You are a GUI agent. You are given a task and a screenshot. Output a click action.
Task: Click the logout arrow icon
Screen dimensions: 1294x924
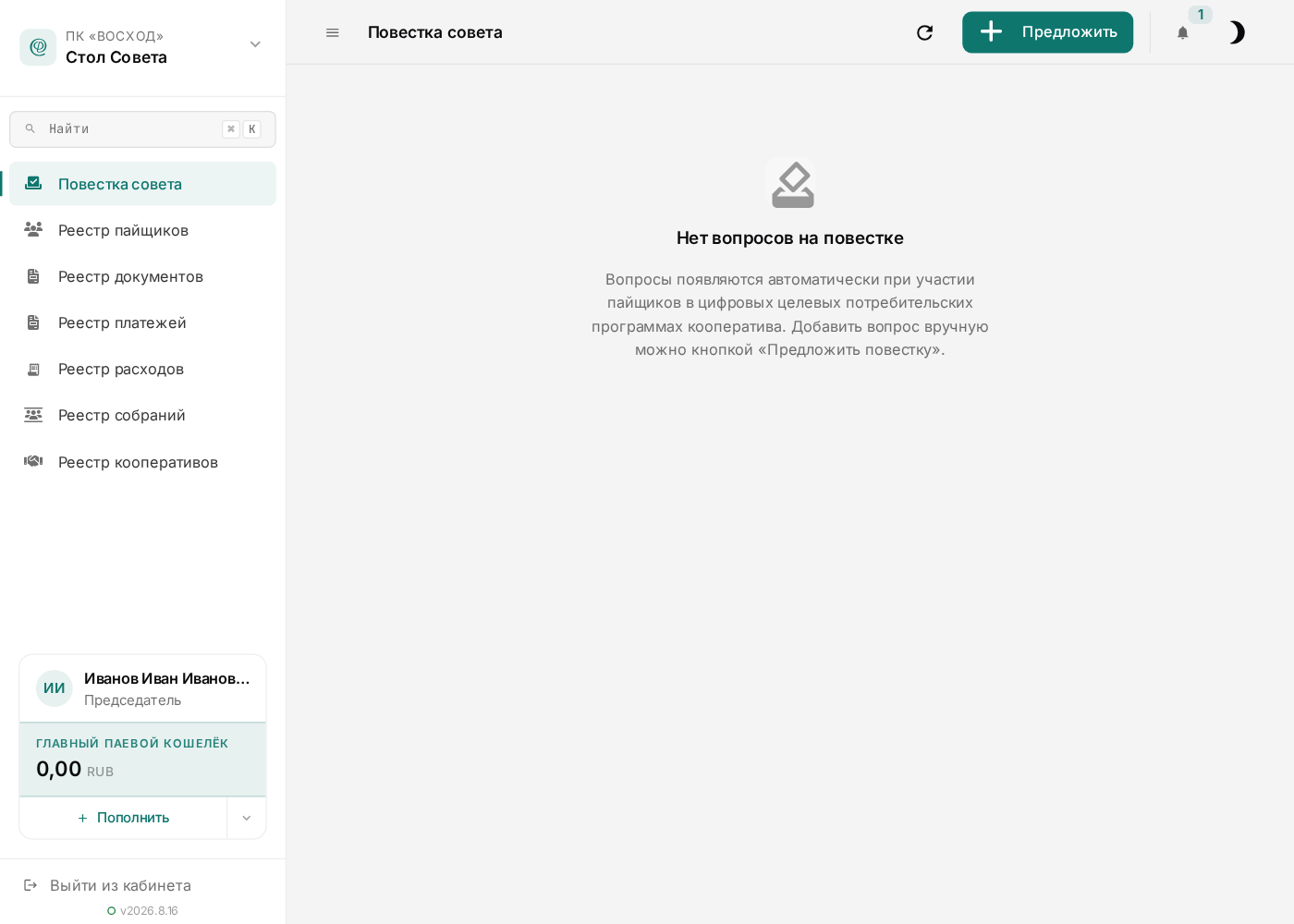31,885
